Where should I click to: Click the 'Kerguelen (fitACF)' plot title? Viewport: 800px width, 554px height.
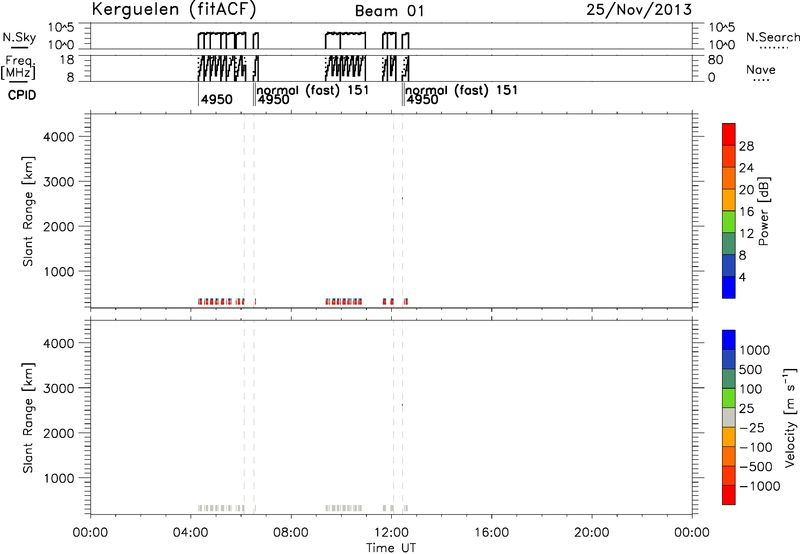(173, 10)
